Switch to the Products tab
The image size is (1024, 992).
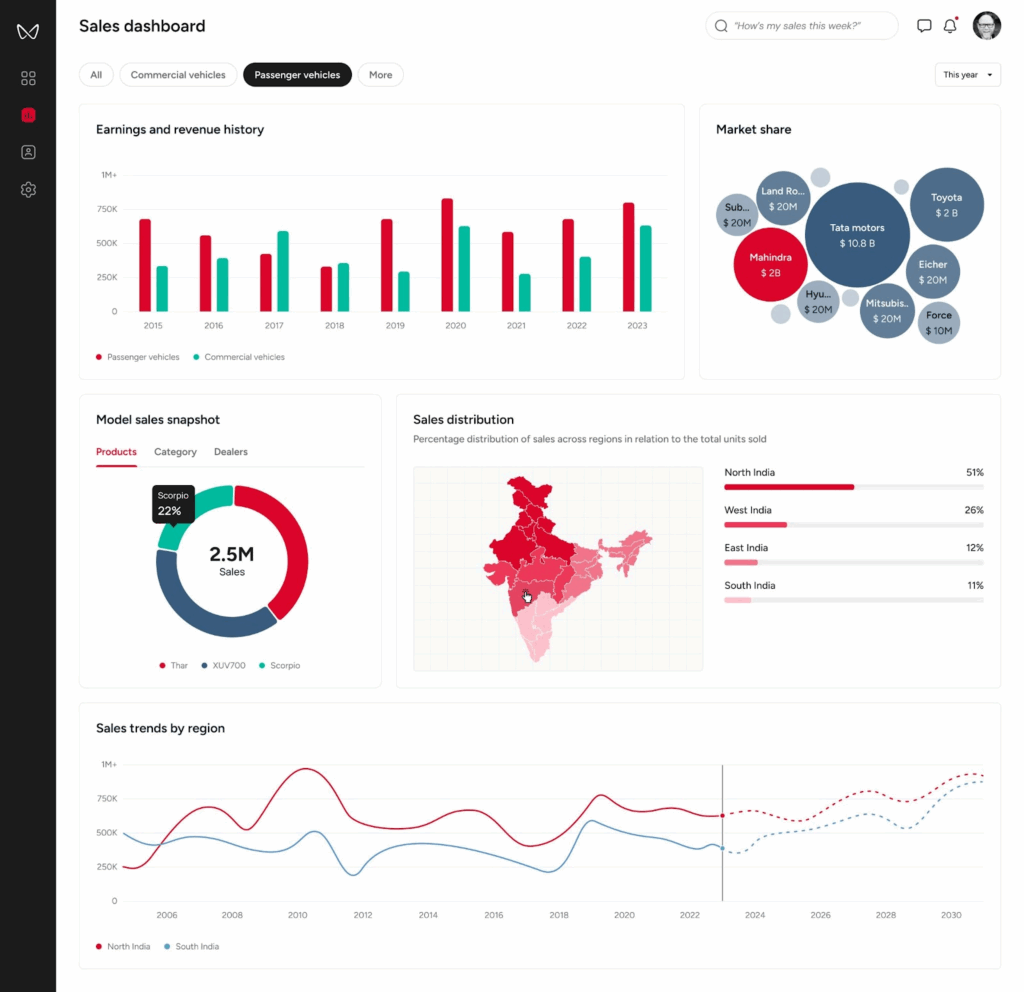[116, 452]
